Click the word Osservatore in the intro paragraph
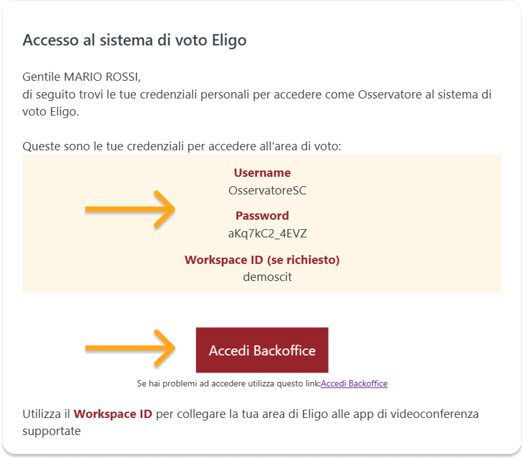The image size is (524, 459). point(390,95)
